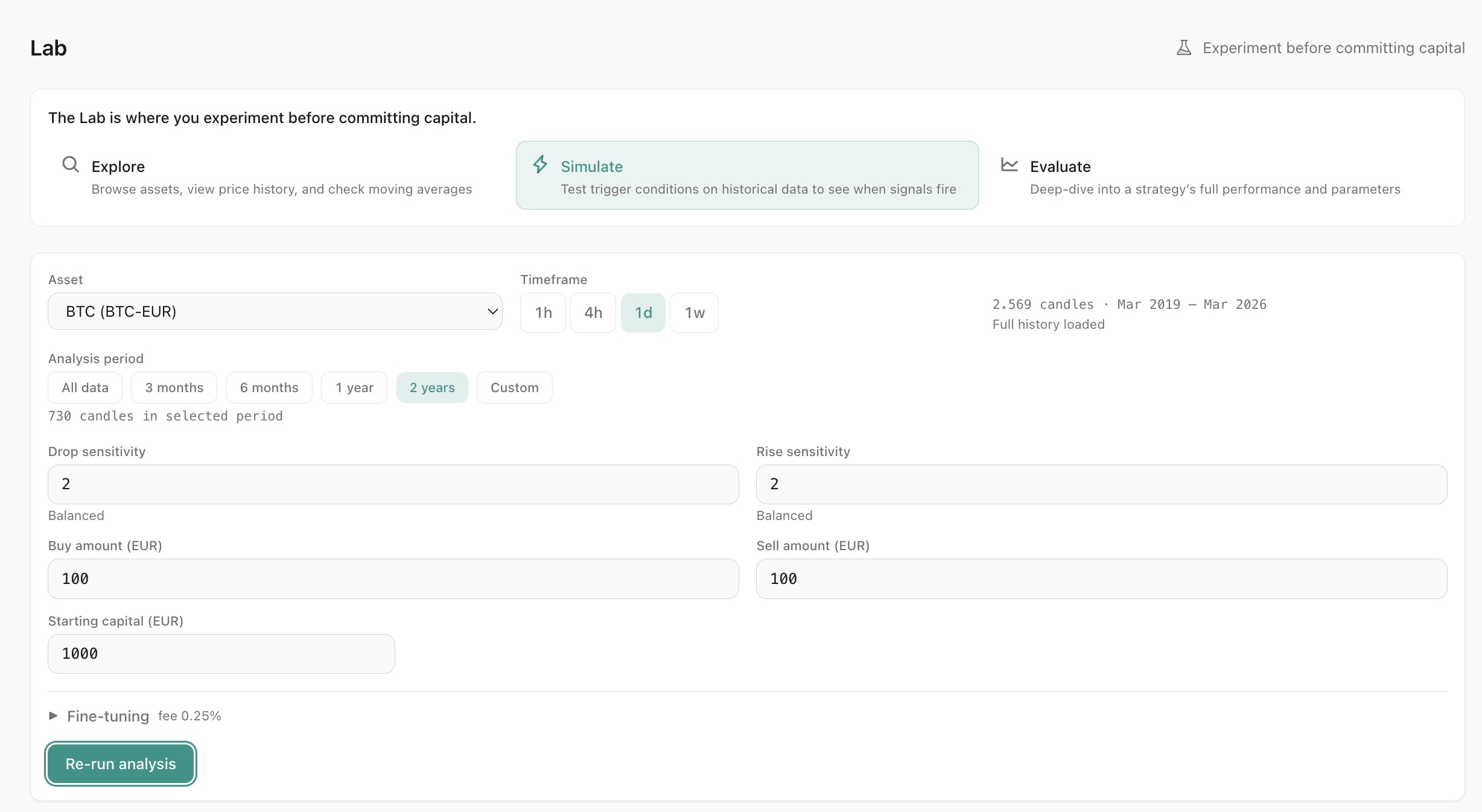Select the 6 months period
Screen dimensions: 1482x812
point(269,387)
